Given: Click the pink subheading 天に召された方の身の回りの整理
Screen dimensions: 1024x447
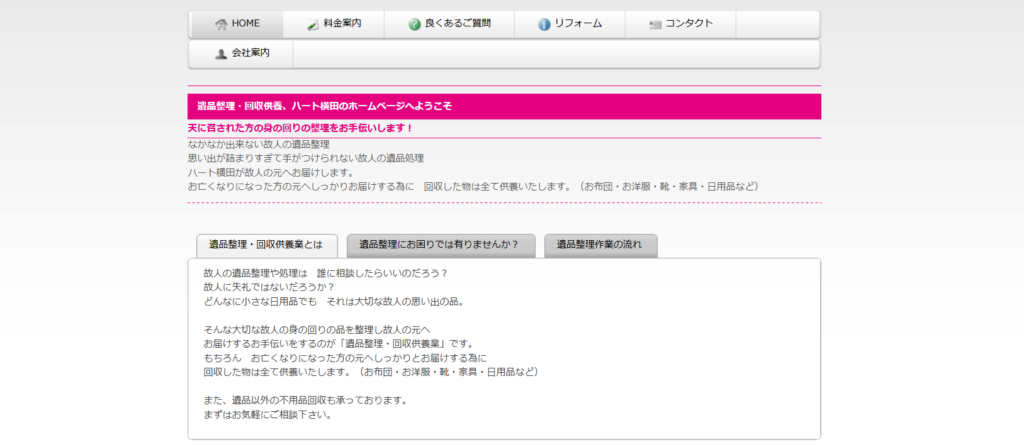Looking at the screenshot, I should [300, 129].
